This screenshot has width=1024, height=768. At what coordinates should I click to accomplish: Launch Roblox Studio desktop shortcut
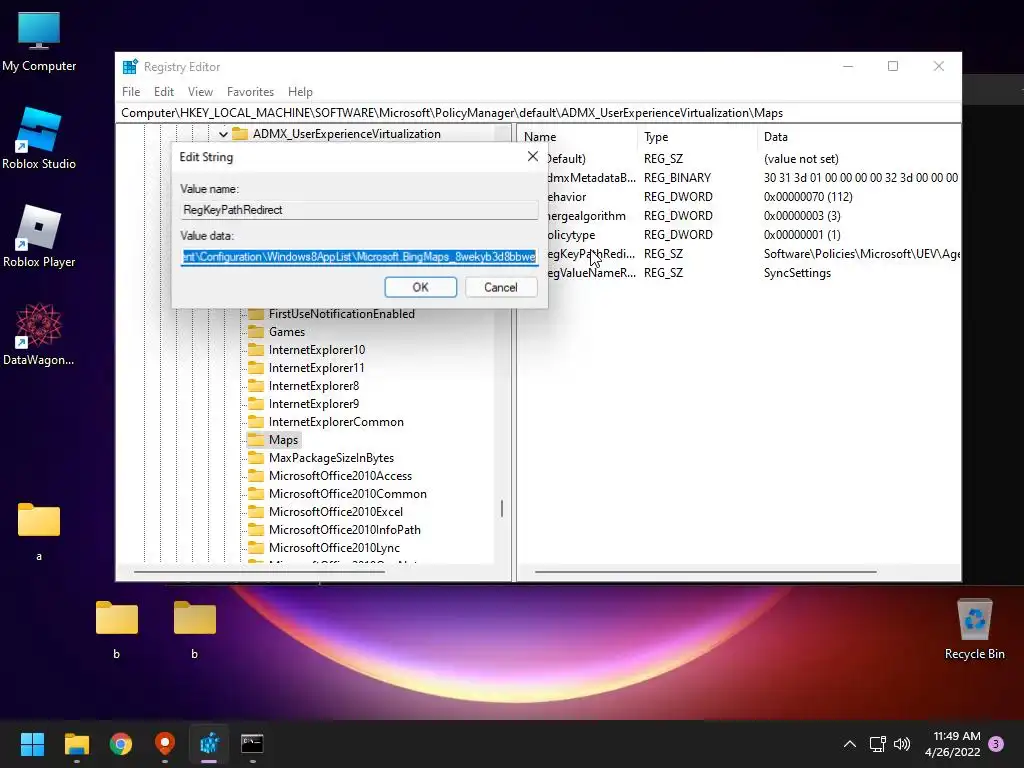39,138
